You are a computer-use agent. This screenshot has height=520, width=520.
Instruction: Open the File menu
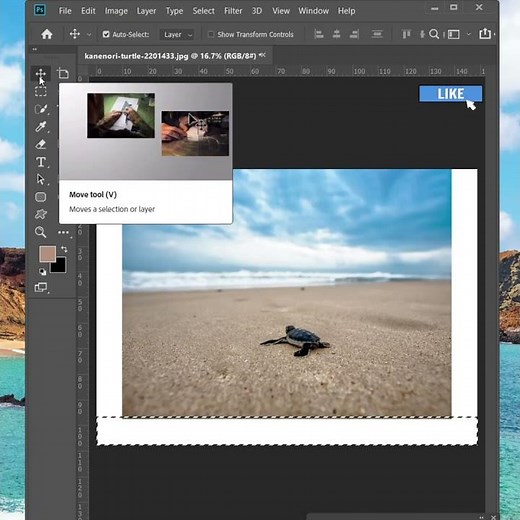[x=65, y=11]
